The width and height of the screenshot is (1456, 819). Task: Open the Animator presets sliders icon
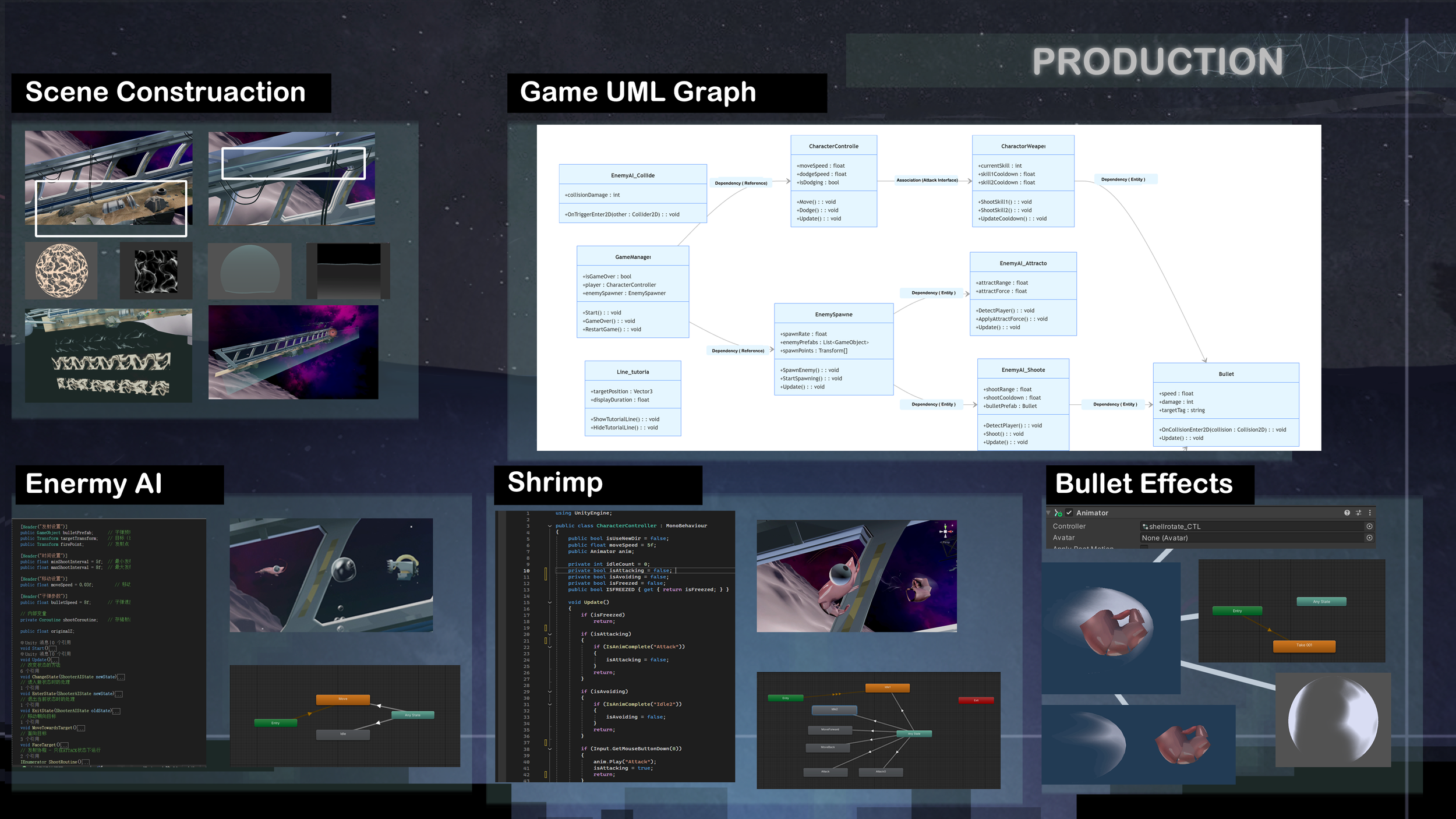point(1359,513)
